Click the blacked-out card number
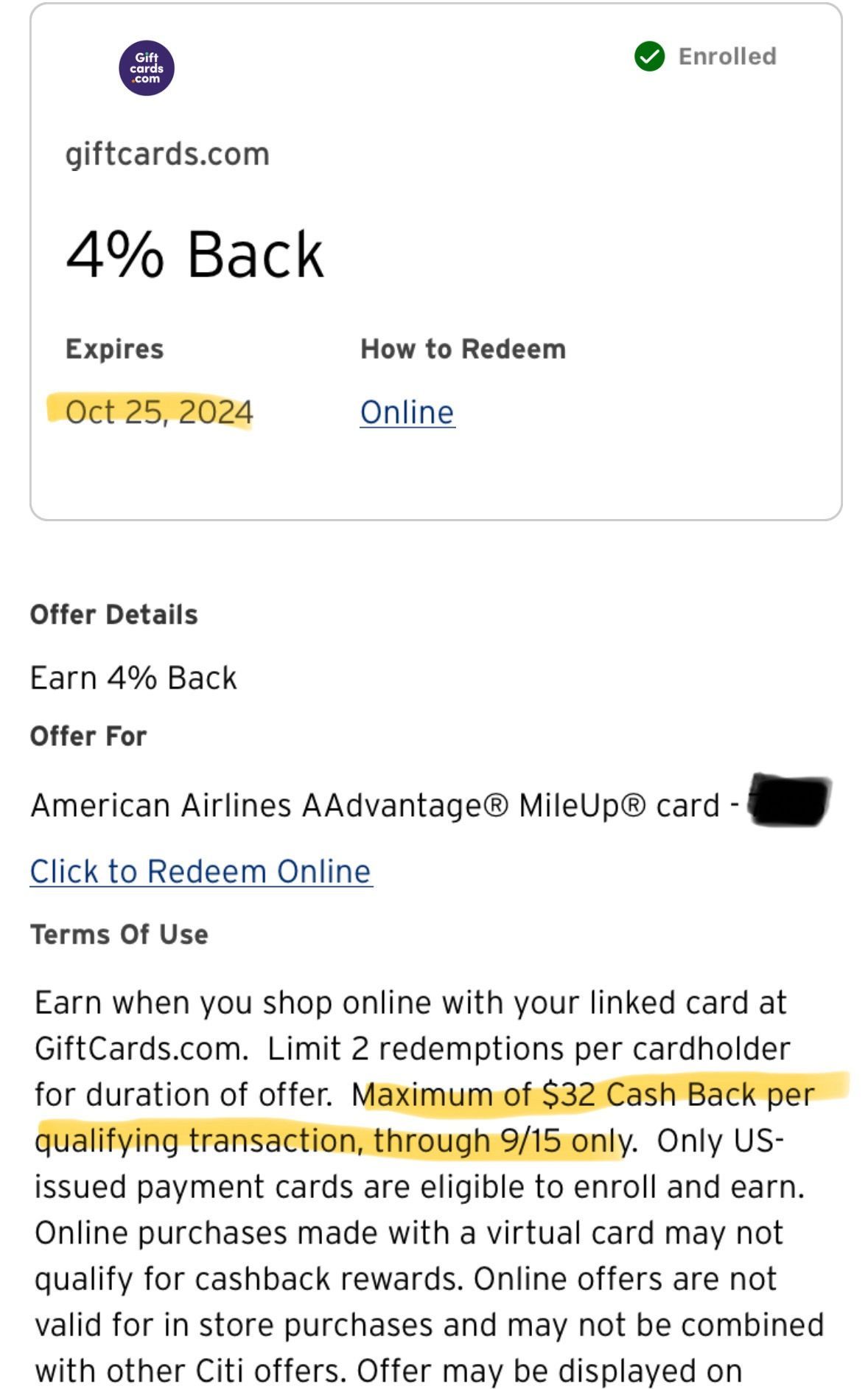The height and width of the screenshot is (1389, 868). [788, 801]
